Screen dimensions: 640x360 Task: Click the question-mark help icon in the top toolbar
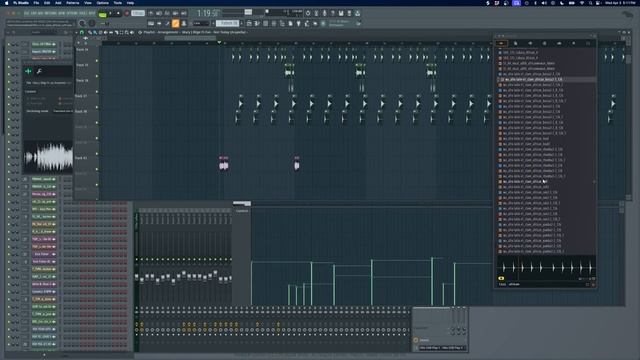pyautogui.click(x=333, y=13)
